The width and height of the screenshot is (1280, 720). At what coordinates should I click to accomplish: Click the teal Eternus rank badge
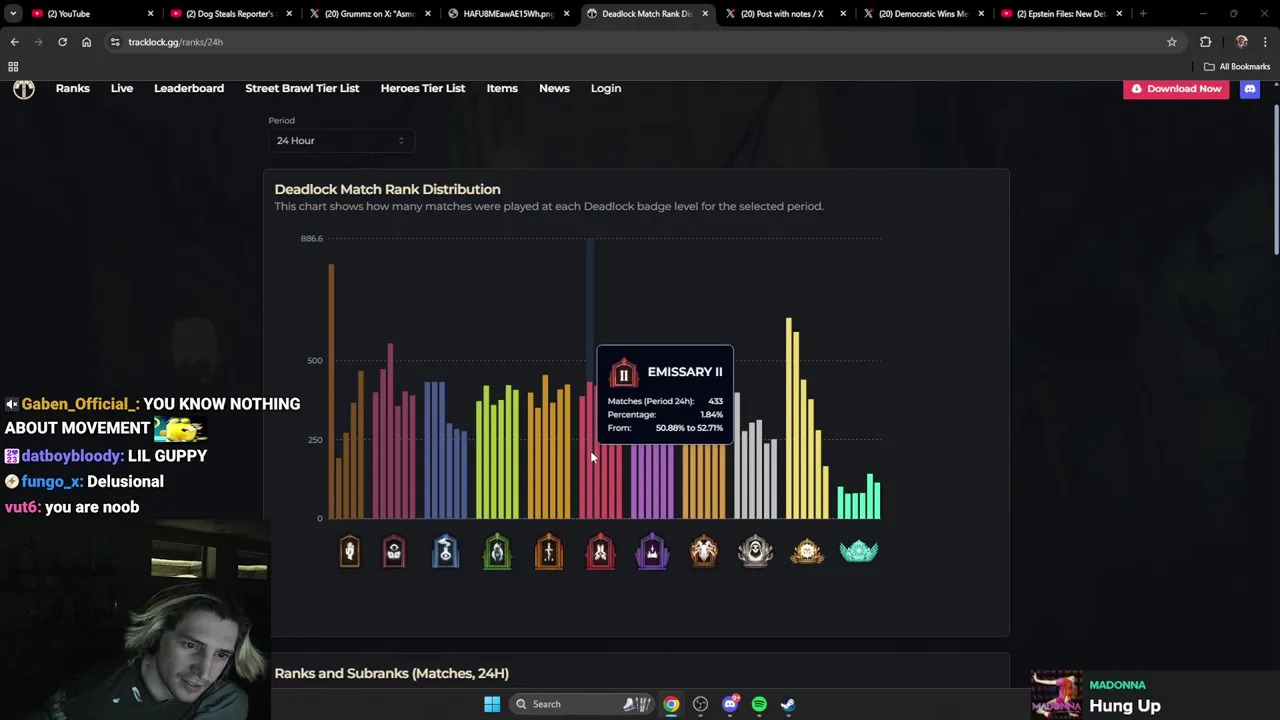(859, 551)
